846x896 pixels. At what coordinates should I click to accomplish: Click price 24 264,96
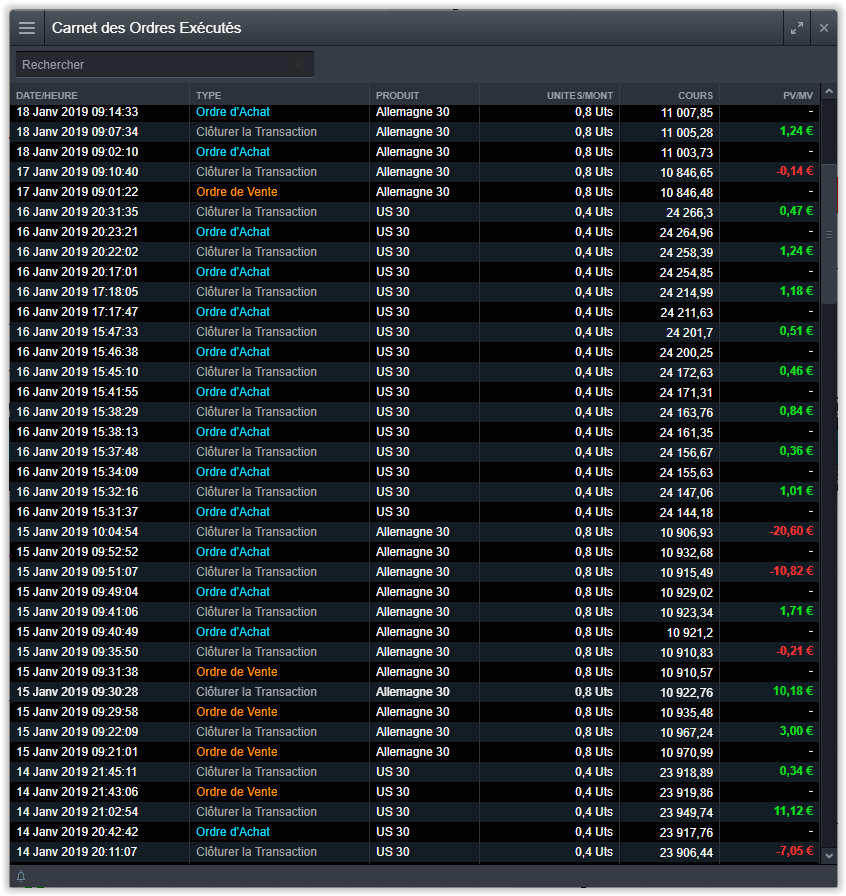click(686, 233)
